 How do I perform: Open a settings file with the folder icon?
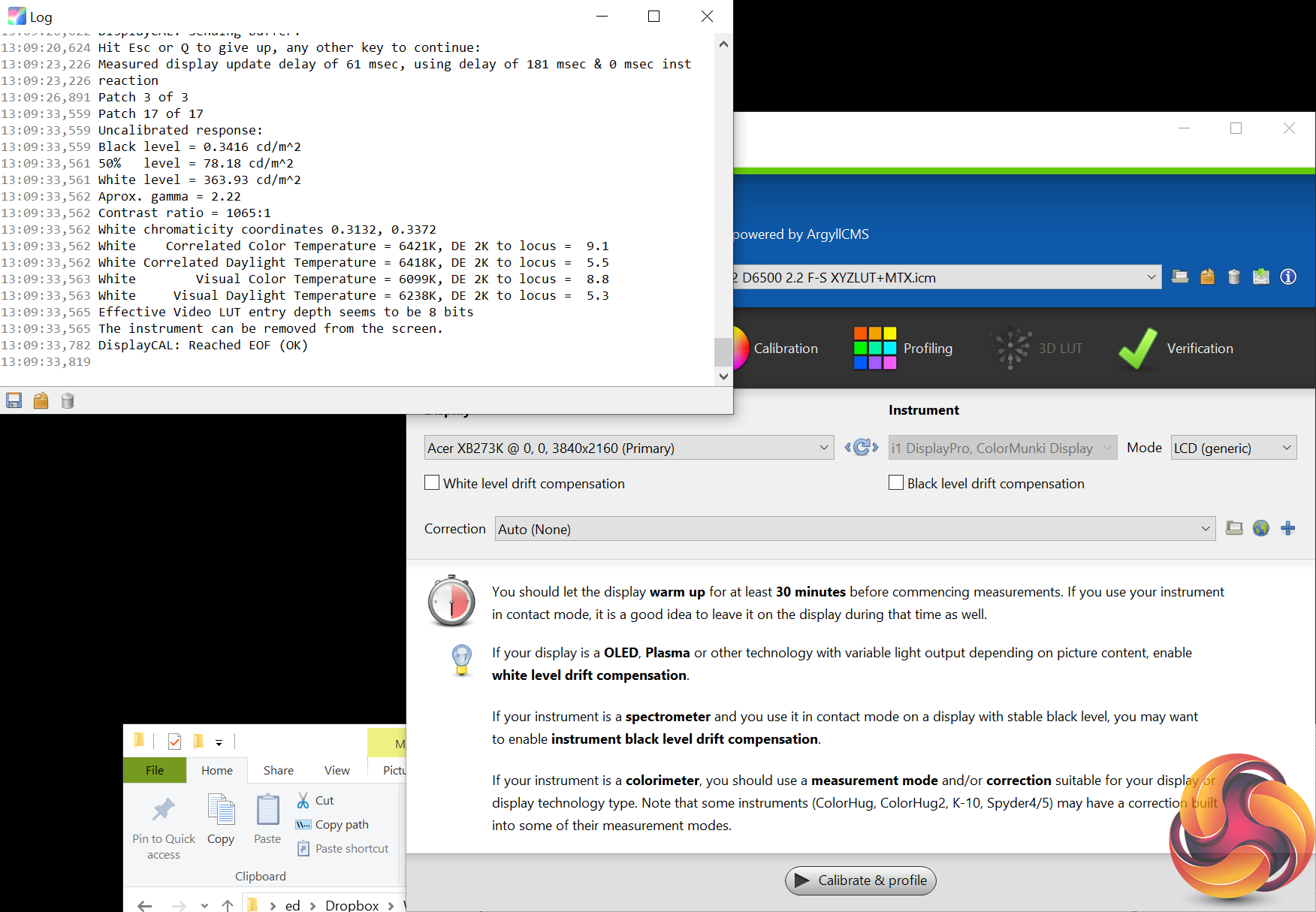tap(1180, 277)
